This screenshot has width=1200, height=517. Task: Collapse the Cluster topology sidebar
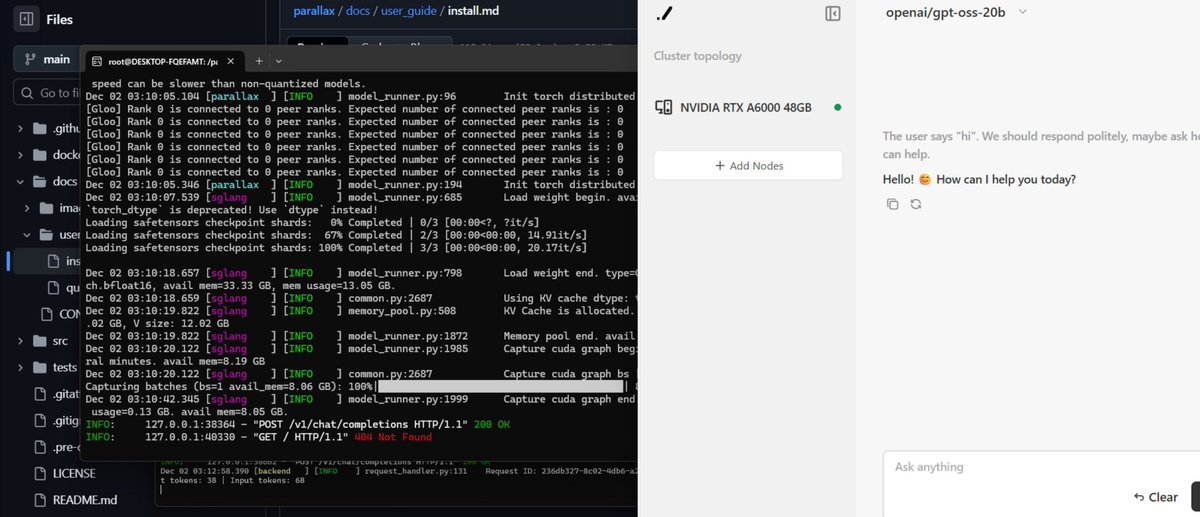coord(832,14)
